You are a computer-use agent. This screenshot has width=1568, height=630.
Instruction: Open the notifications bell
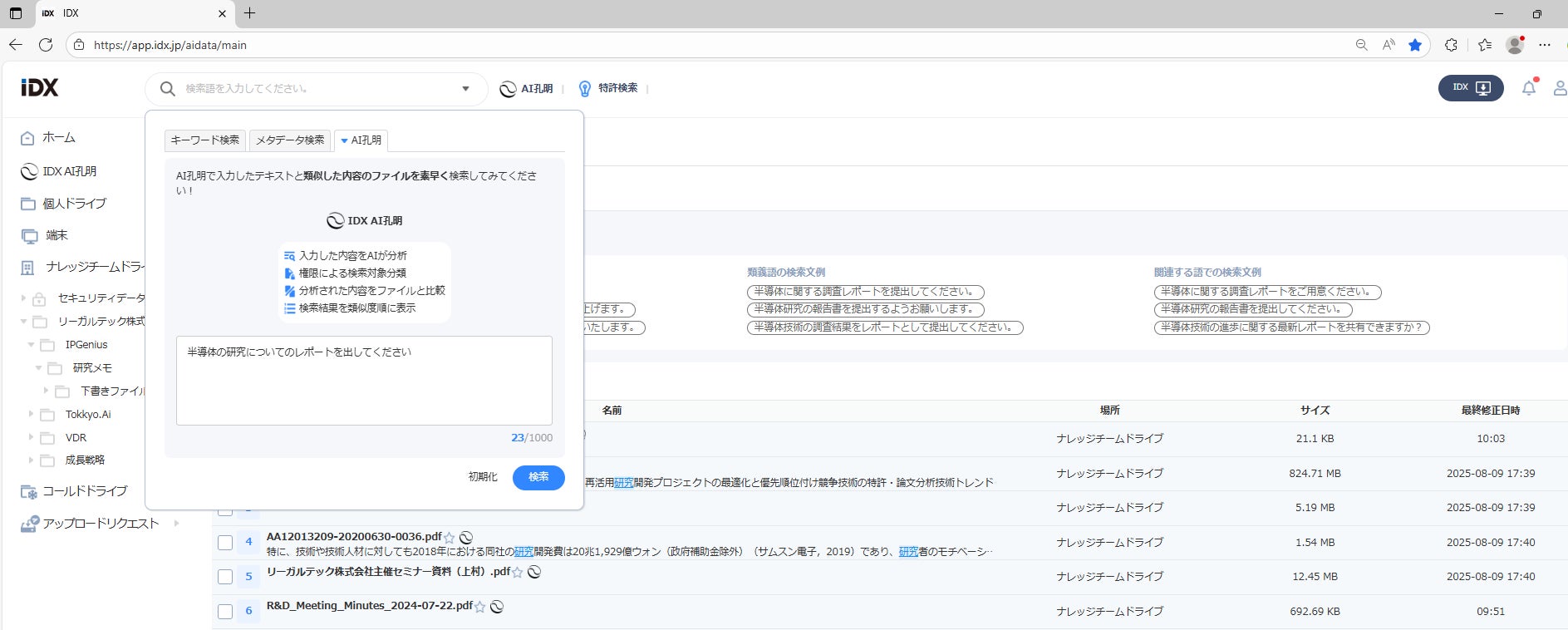point(1529,87)
